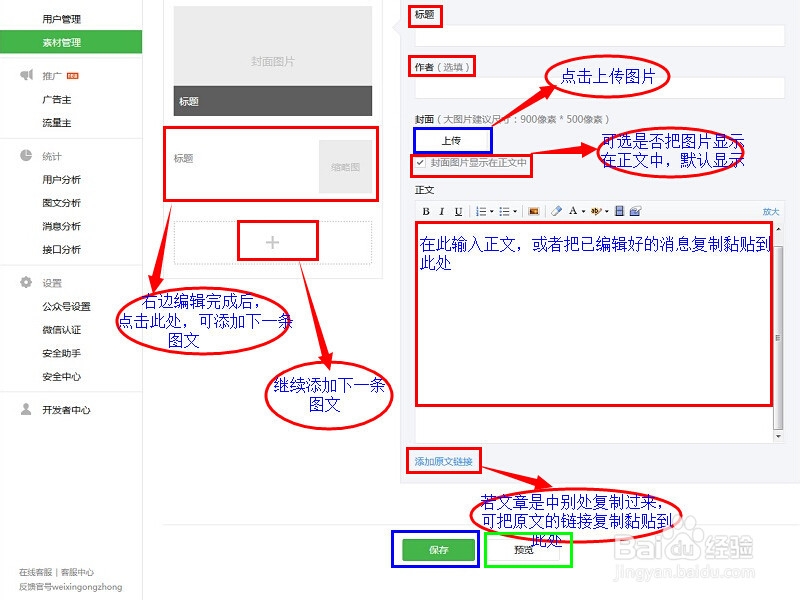Click the 推广 loudspeaker icon in sidebar

25,75
